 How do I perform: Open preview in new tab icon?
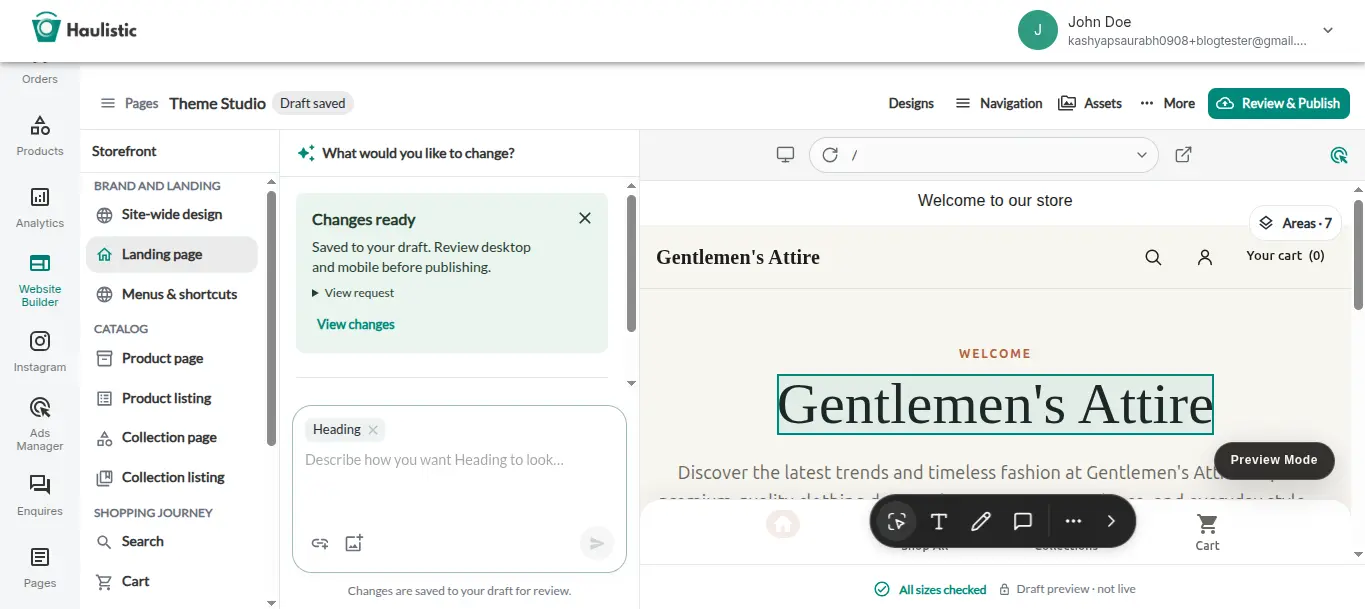[1183, 155]
